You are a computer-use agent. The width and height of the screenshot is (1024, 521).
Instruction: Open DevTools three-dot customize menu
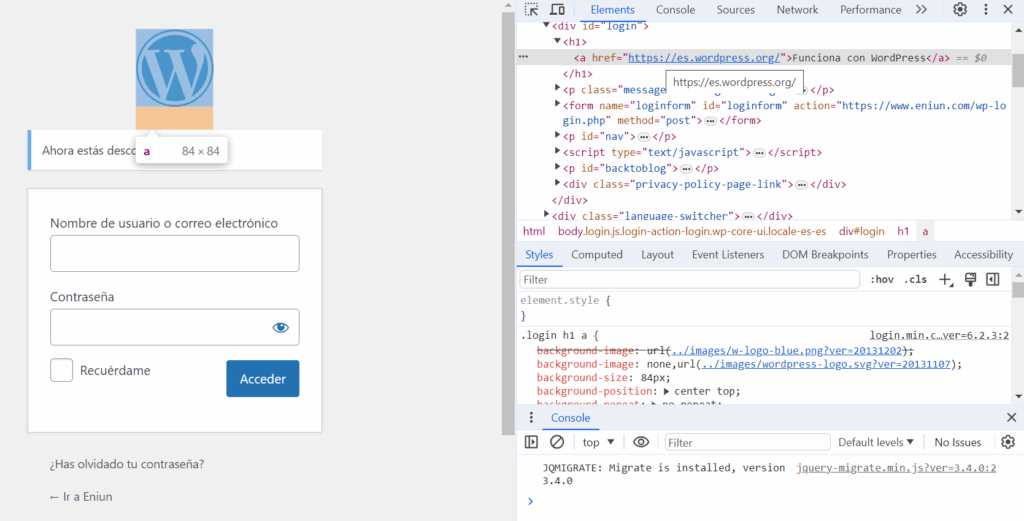click(x=986, y=9)
